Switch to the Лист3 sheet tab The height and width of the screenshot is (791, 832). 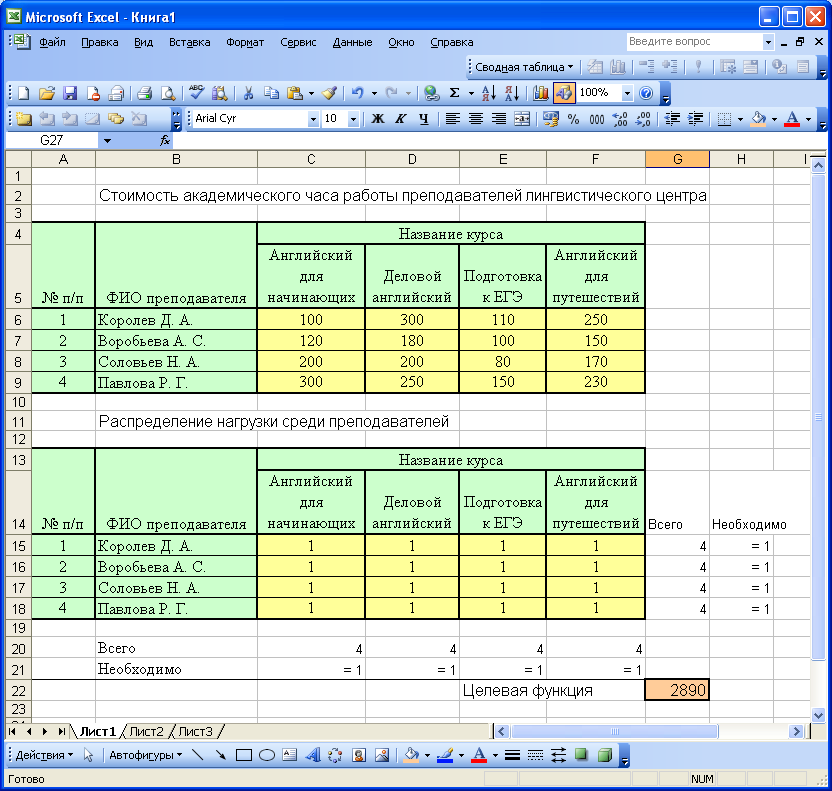pos(195,732)
